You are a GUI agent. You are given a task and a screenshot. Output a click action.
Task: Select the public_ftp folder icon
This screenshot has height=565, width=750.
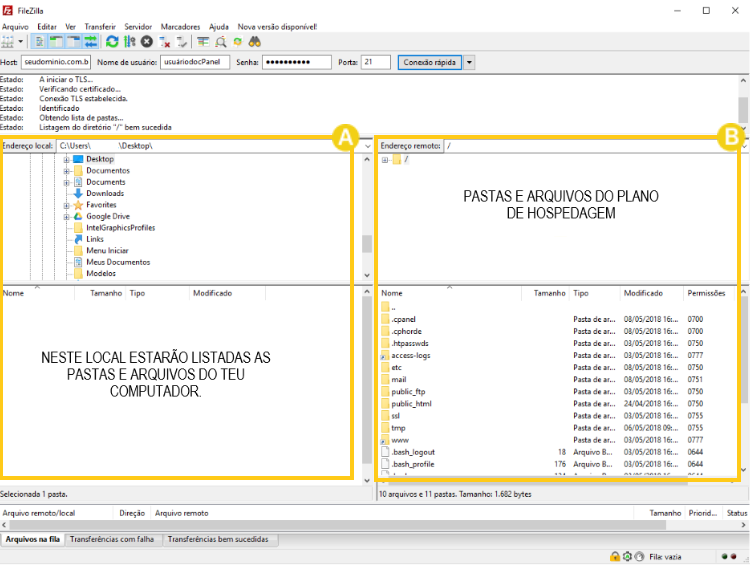pos(385,392)
